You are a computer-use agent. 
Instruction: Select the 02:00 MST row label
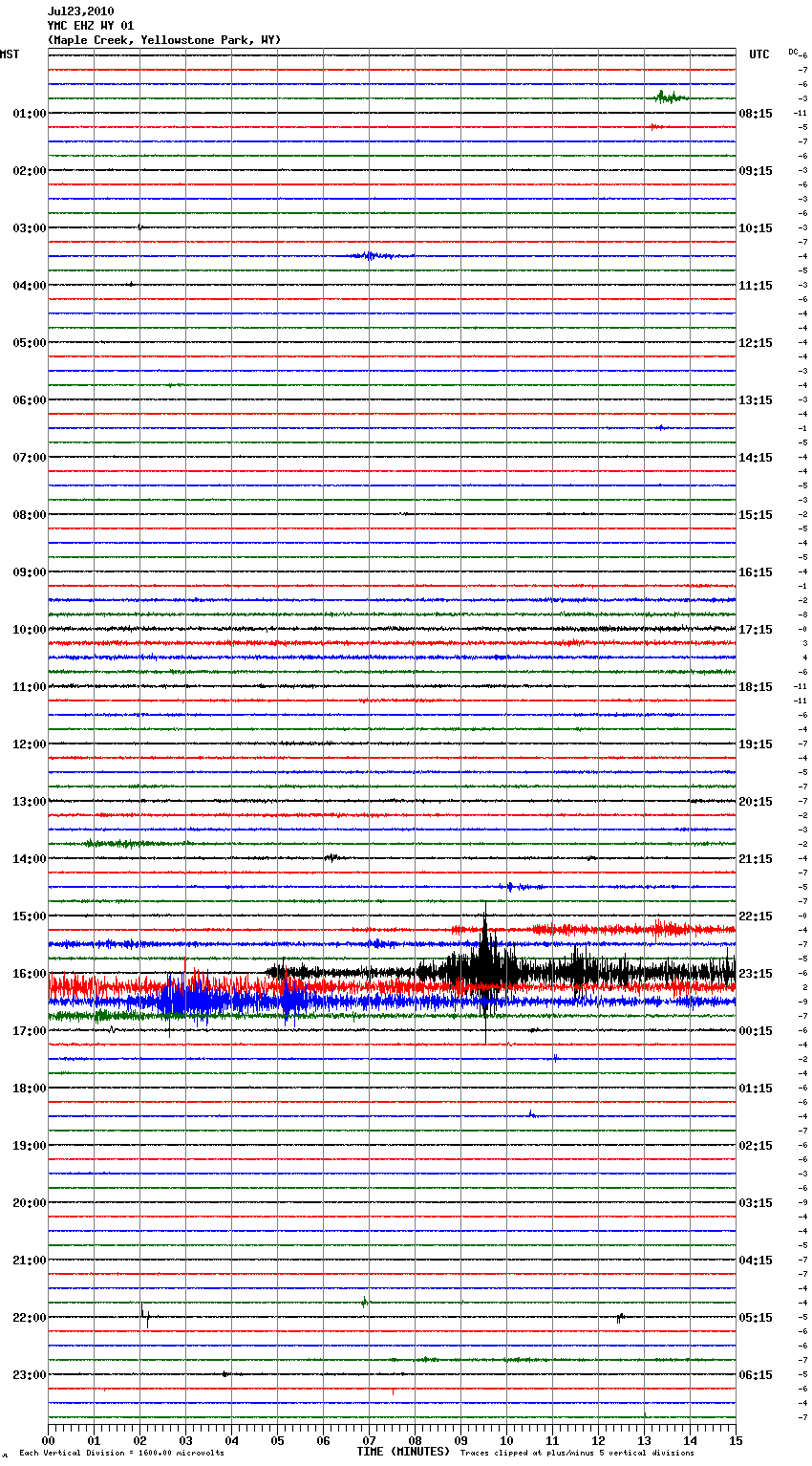30,171
